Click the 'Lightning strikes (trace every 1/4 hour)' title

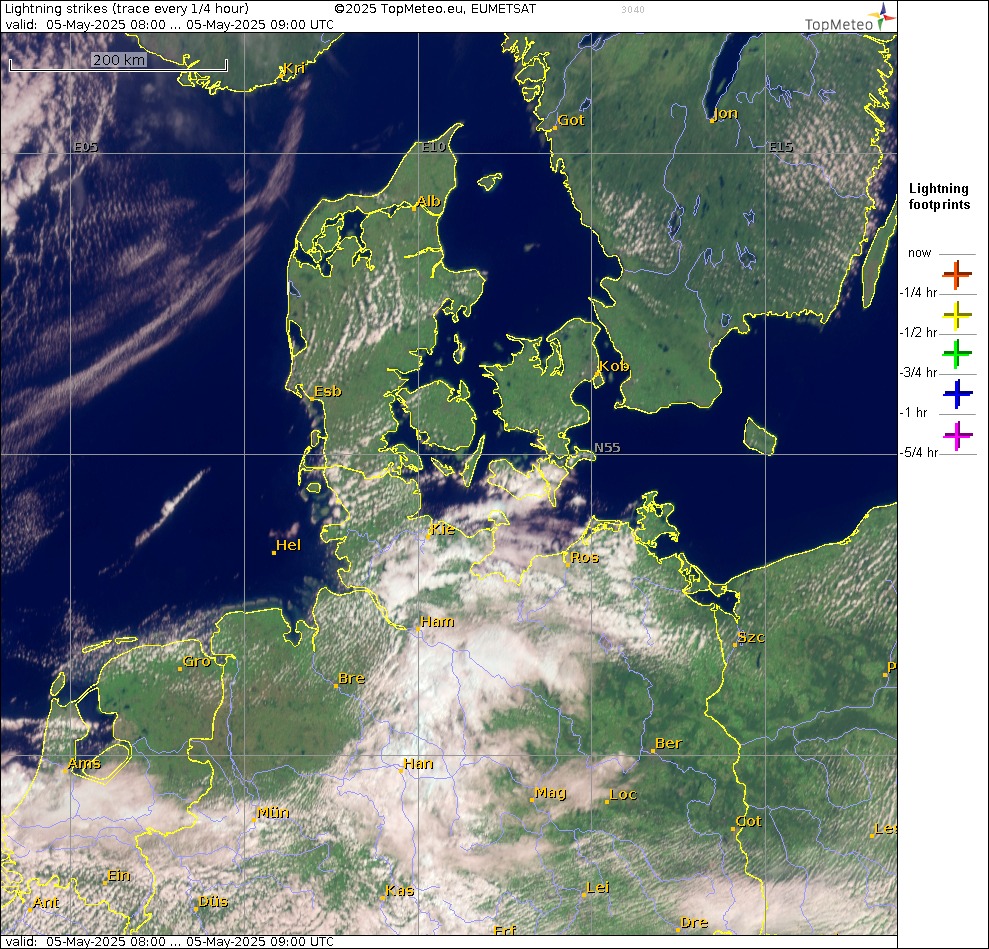click(127, 9)
